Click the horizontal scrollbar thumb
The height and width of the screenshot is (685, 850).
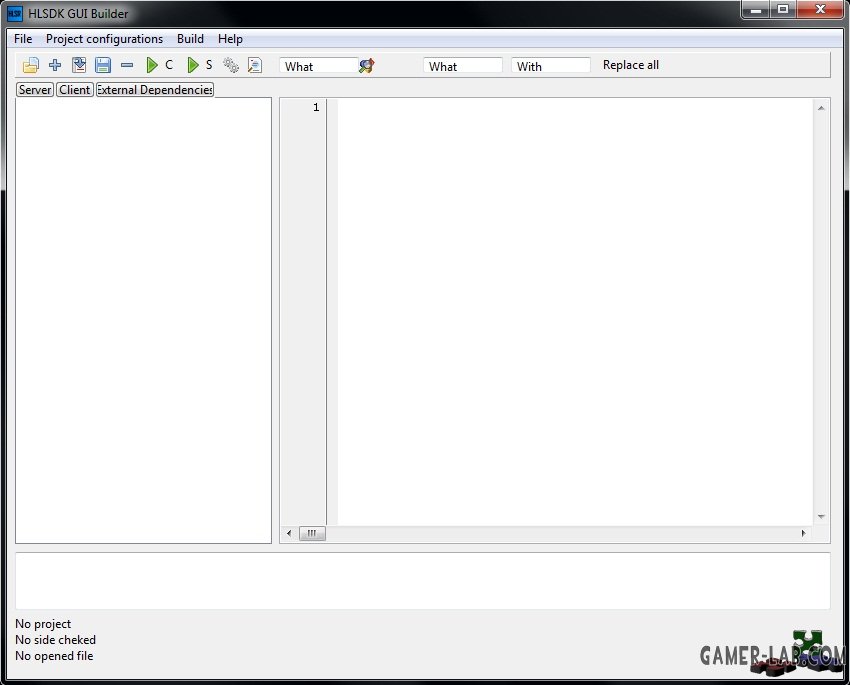312,533
